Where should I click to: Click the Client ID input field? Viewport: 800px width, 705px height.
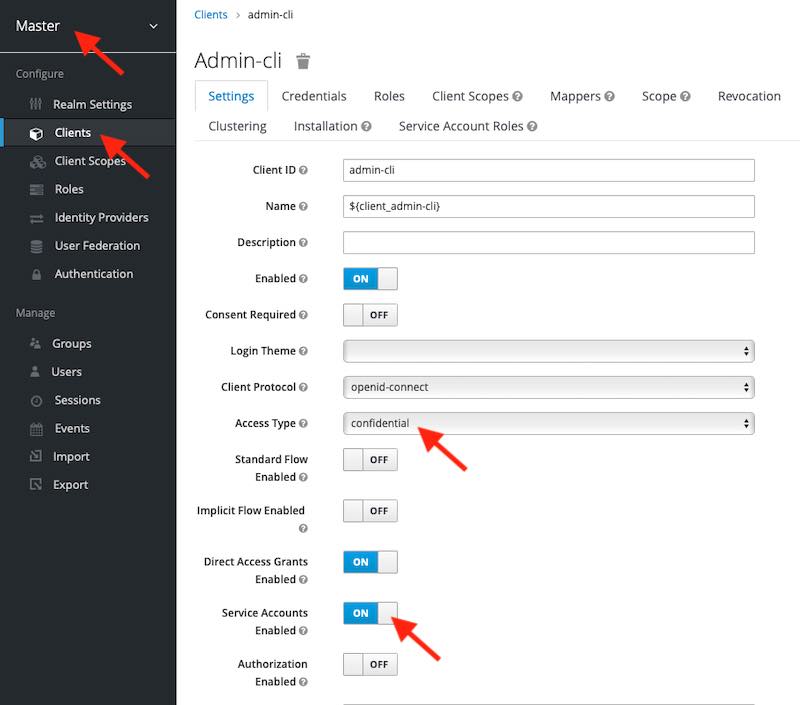(x=548, y=170)
